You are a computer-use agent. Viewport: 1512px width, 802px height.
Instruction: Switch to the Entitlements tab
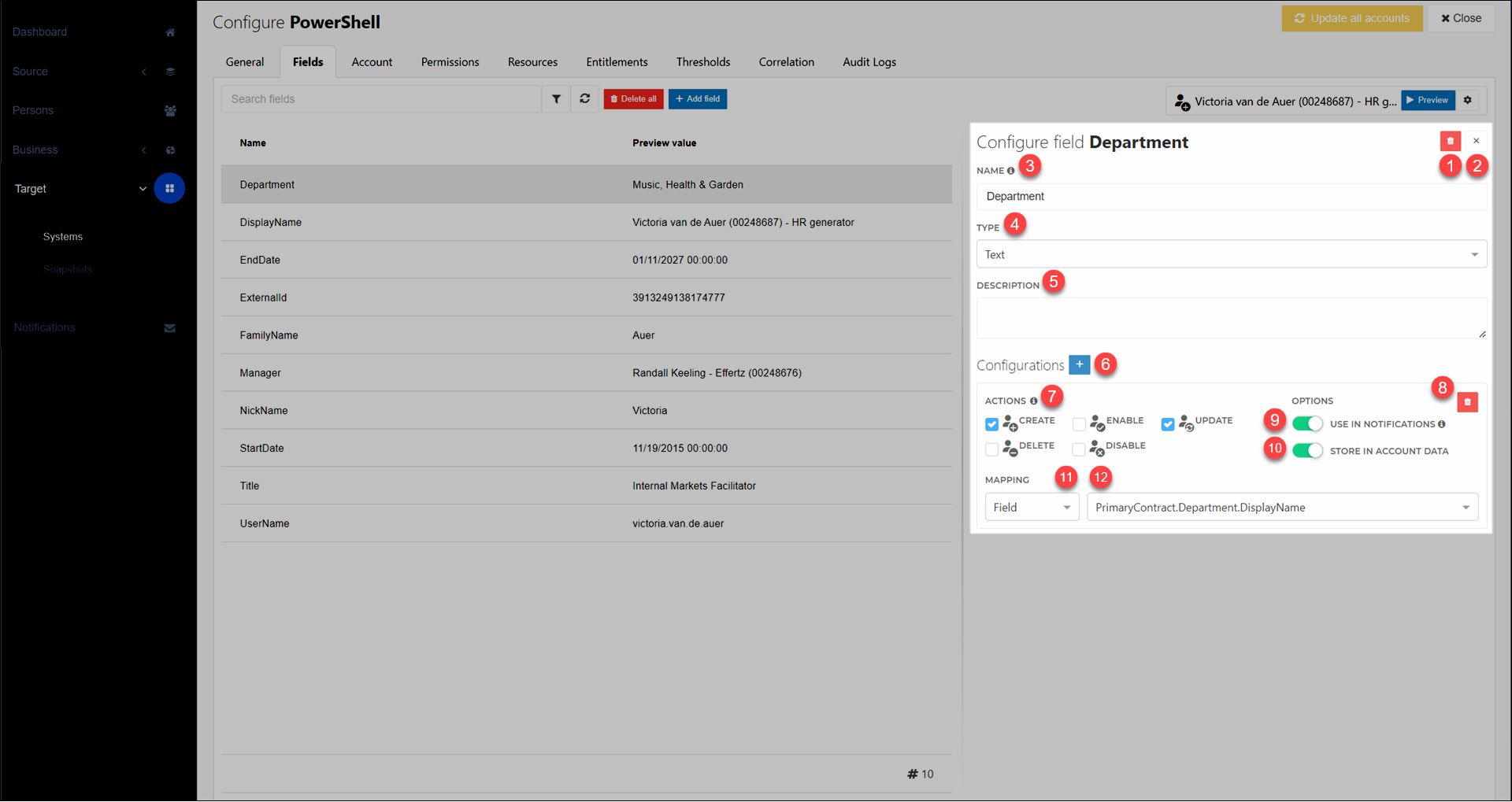click(617, 62)
